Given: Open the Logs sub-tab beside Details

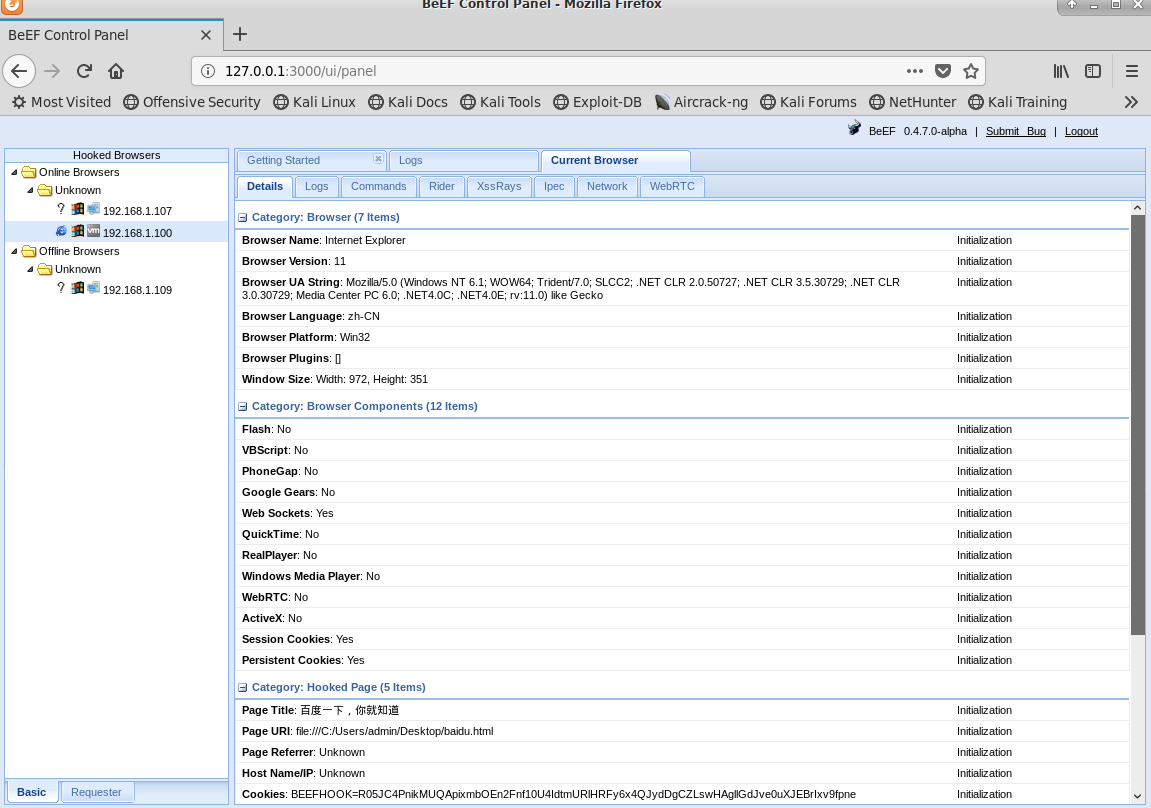Looking at the screenshot, I should (x=316, y=186).
